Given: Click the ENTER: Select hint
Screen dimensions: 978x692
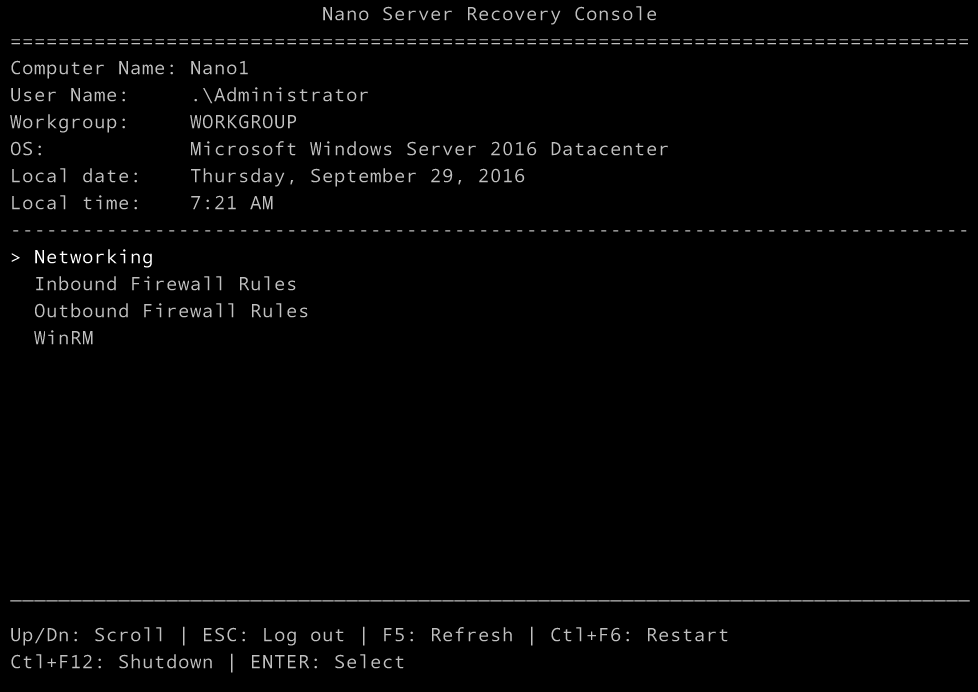Looking at the screenshot, I should (x=327, y=662).
